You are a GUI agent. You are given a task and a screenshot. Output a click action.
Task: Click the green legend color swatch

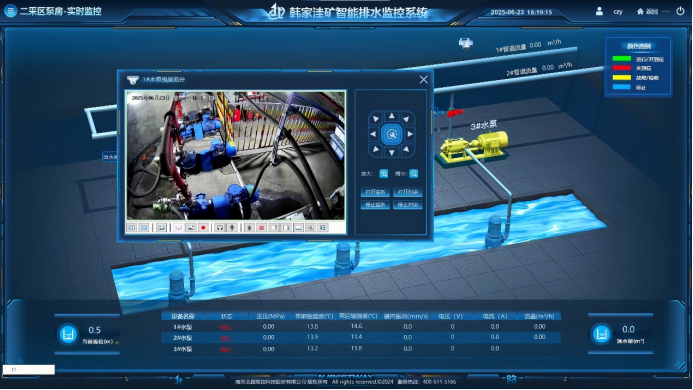point(621,58)
